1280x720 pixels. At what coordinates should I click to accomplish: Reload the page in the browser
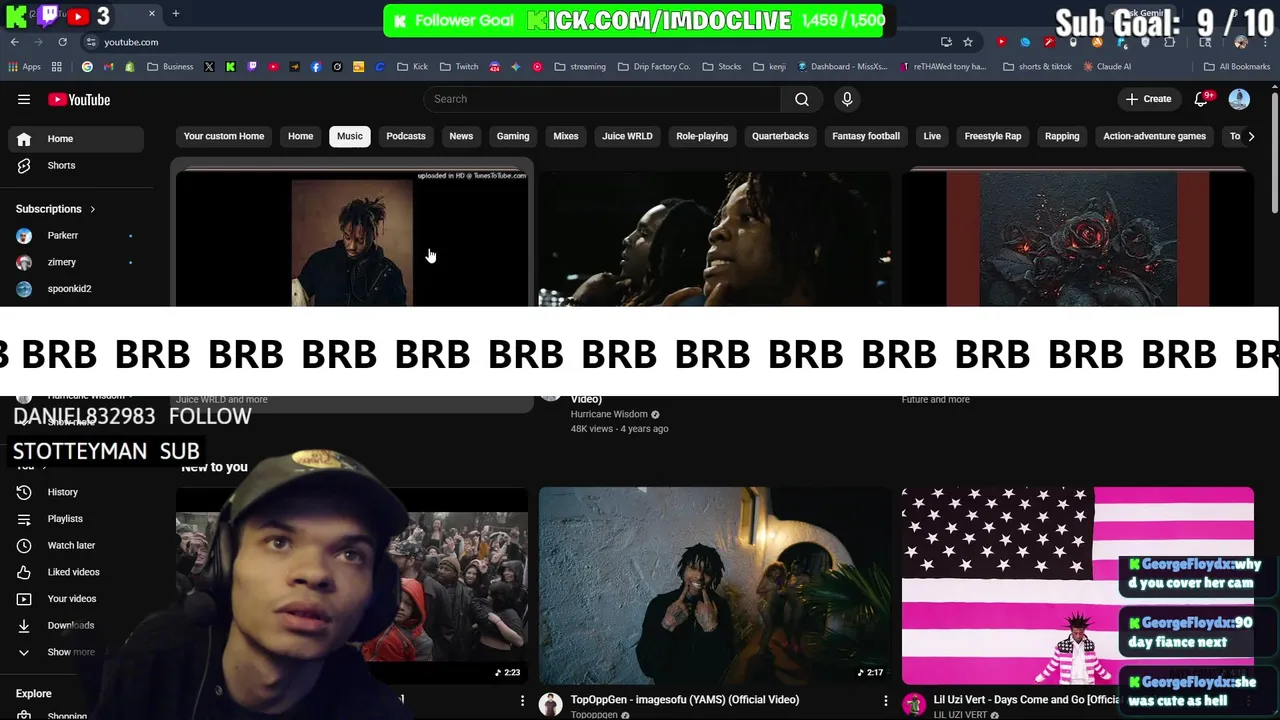click(62, 42)
